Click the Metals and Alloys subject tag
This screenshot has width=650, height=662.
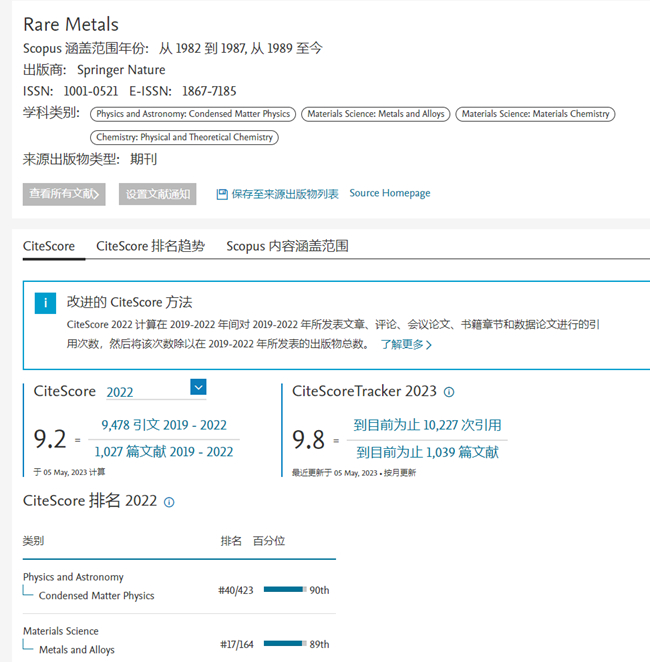coord(376,114)
